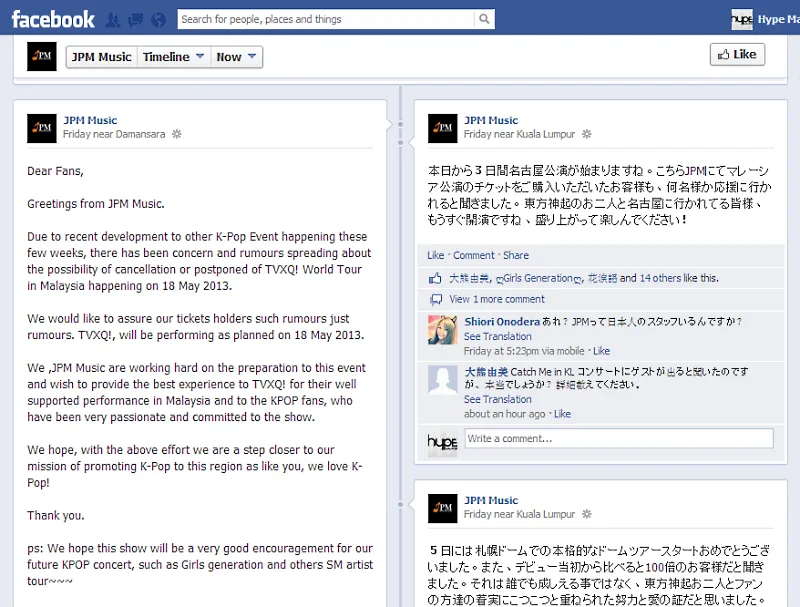Screen dimensions: 800x607
Task: Like the JPM Music page
Action: (x=737, y=55)
